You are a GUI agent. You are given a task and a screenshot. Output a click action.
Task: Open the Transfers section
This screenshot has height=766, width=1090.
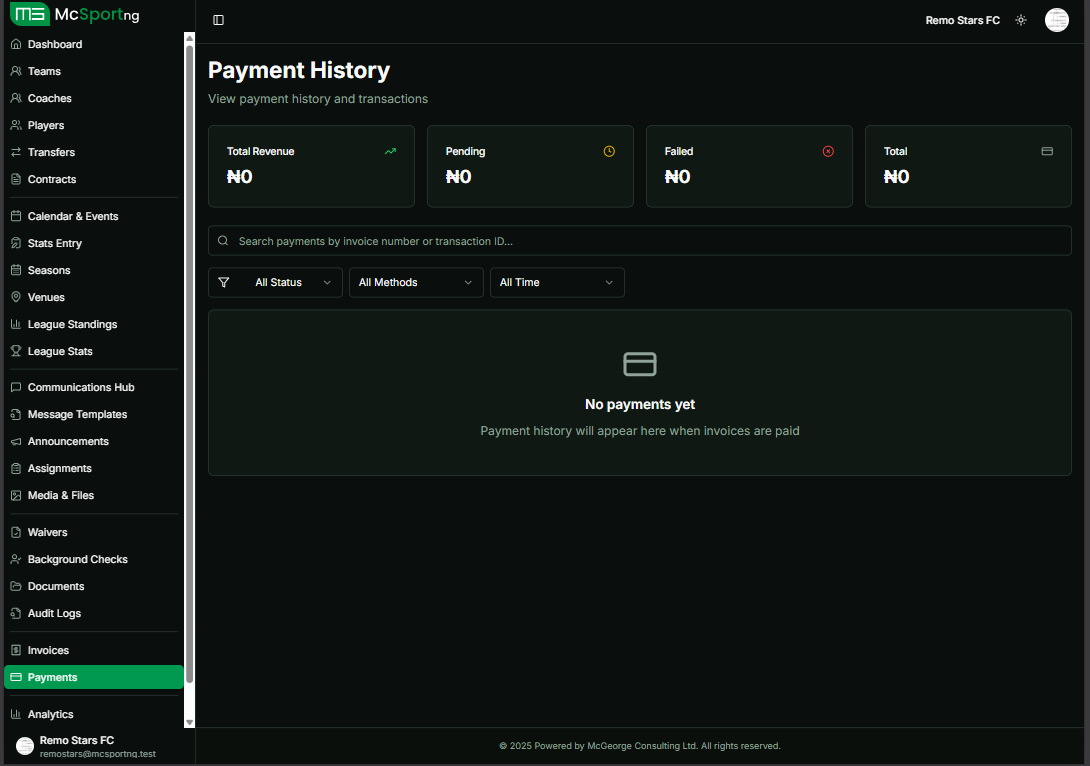50,152
